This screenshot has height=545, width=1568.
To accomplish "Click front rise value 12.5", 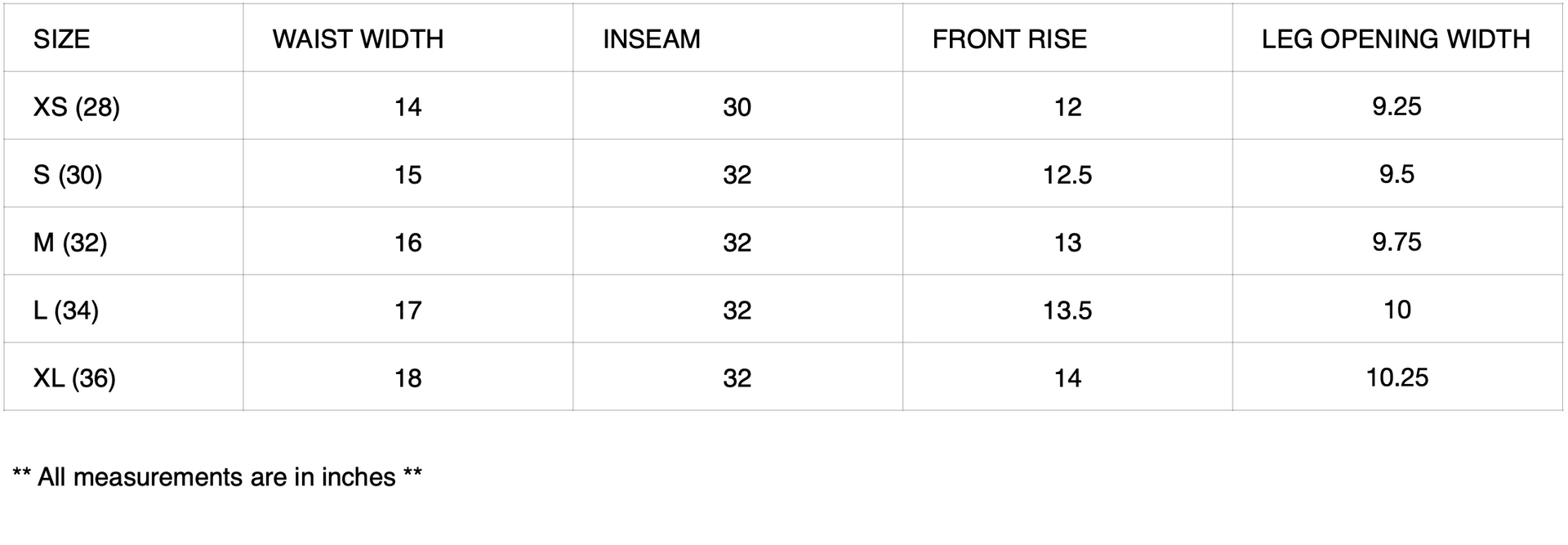I will (x=1067, y=175).
